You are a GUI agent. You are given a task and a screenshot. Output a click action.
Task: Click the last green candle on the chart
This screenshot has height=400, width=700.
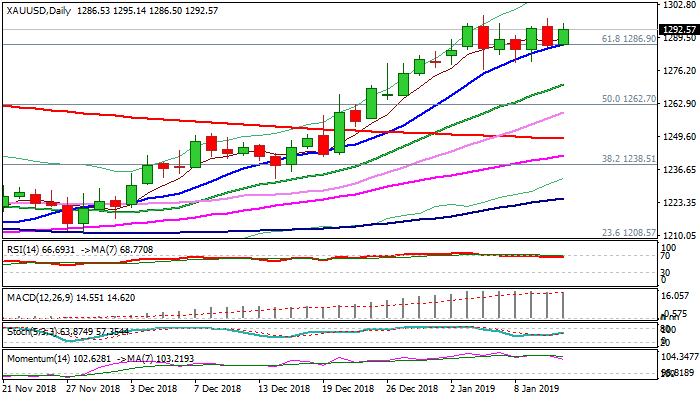coord(563,37)
